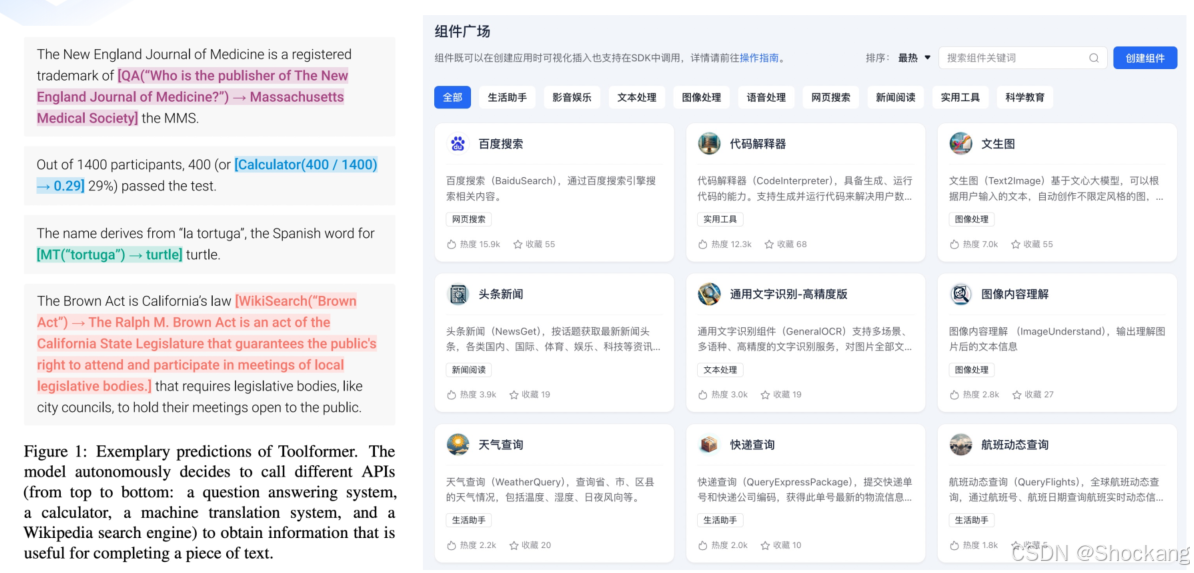Select the 图像内容理解 component icon
The height and width of the screenshot is (573, 1194).
pos(960,294)
